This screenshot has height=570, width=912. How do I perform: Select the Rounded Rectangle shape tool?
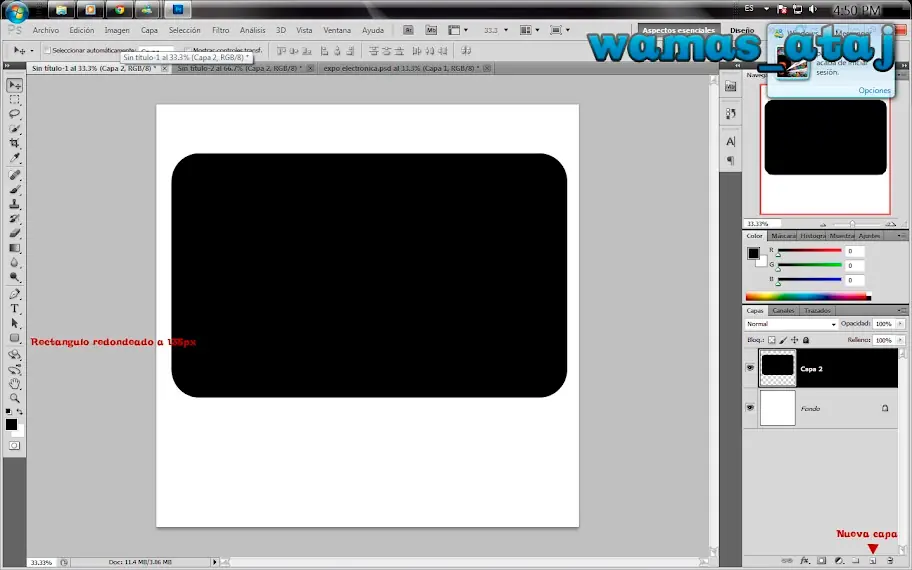(x=15, y=338)
